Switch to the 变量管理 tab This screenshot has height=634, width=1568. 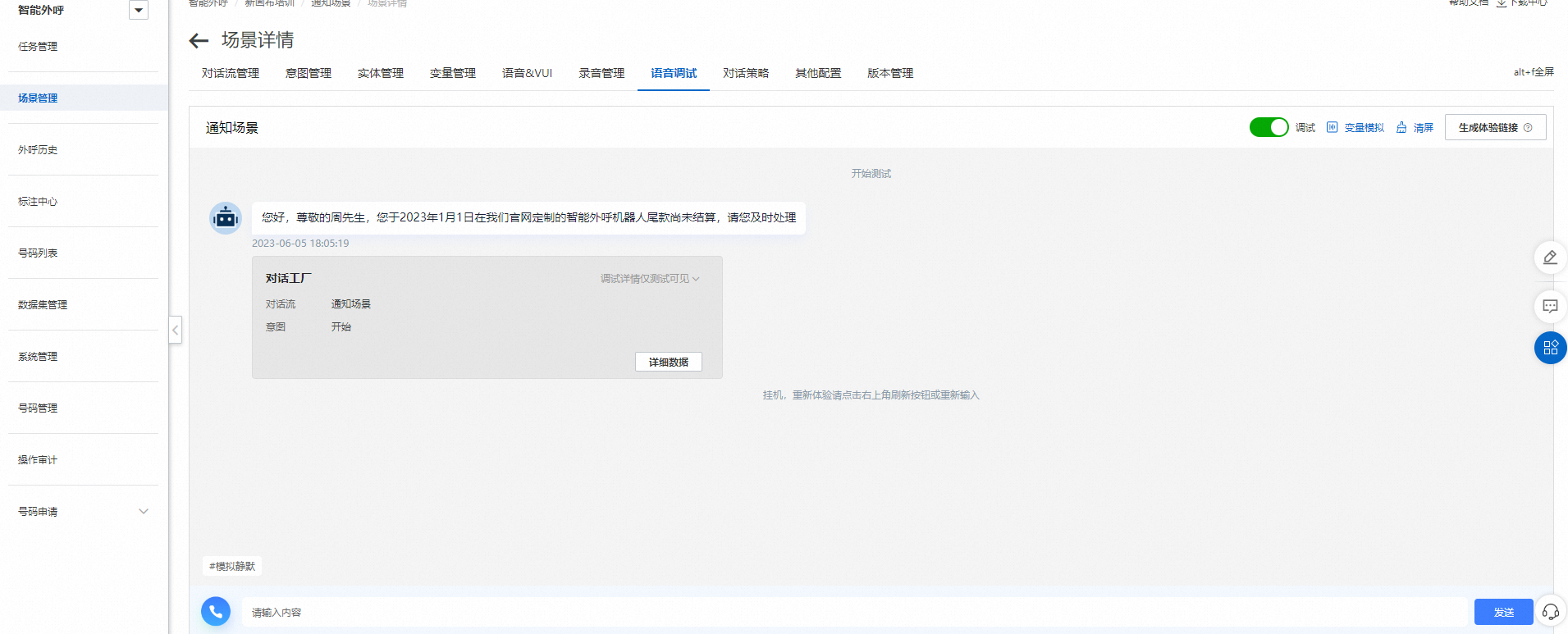[453, 73]
